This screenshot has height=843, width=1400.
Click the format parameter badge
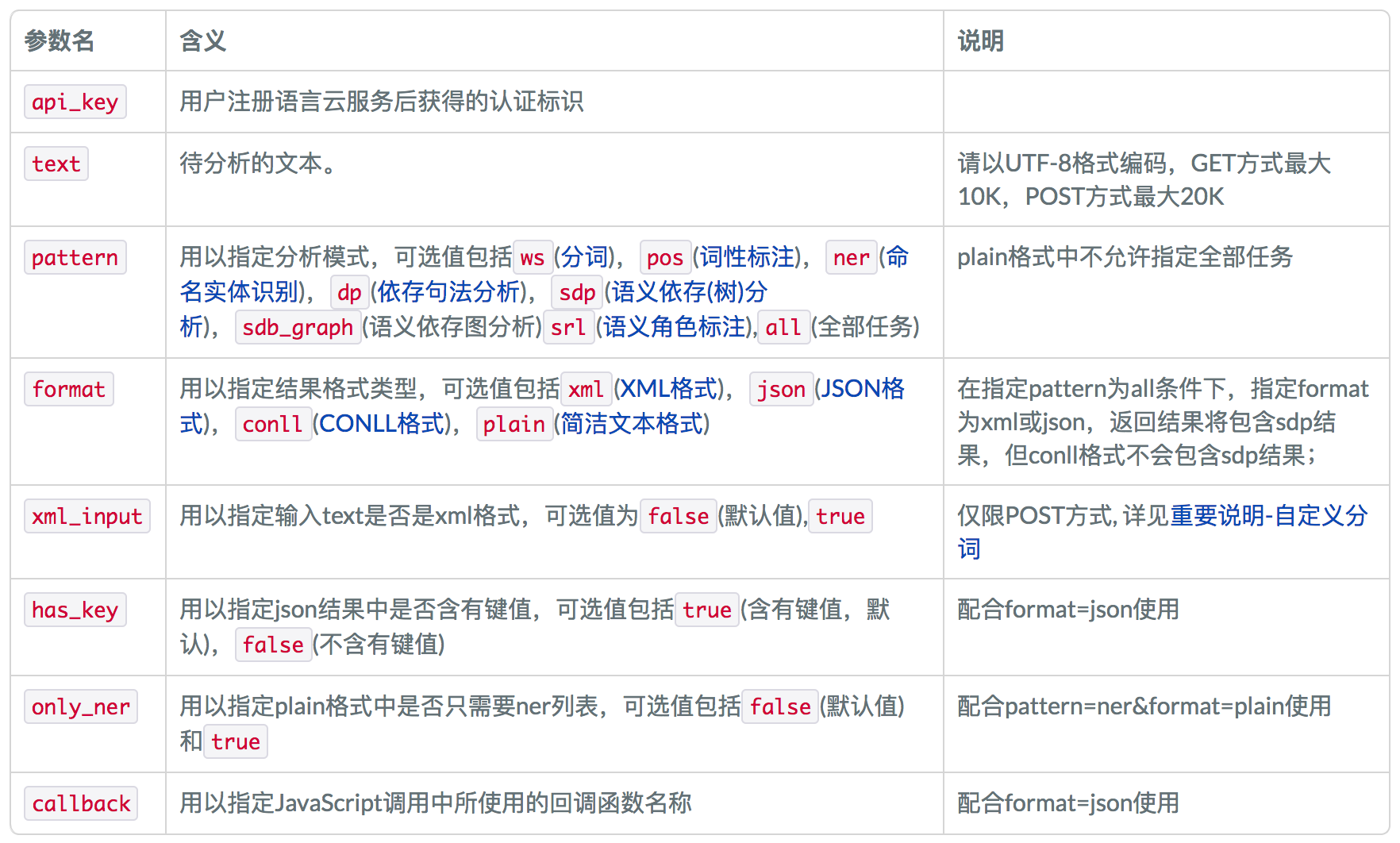click(68, 389)
